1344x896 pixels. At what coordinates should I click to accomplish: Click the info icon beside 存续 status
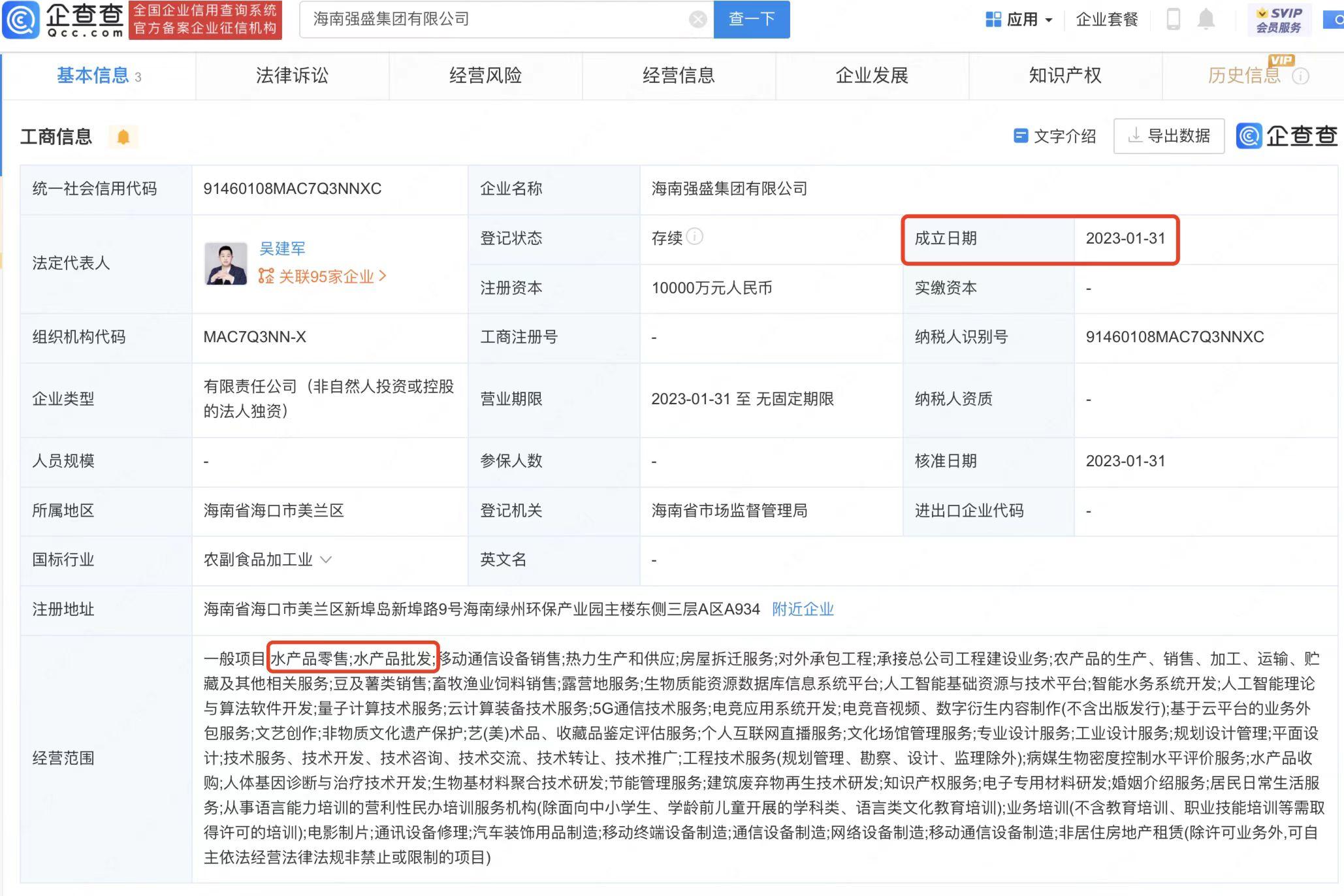coord(695,236)
